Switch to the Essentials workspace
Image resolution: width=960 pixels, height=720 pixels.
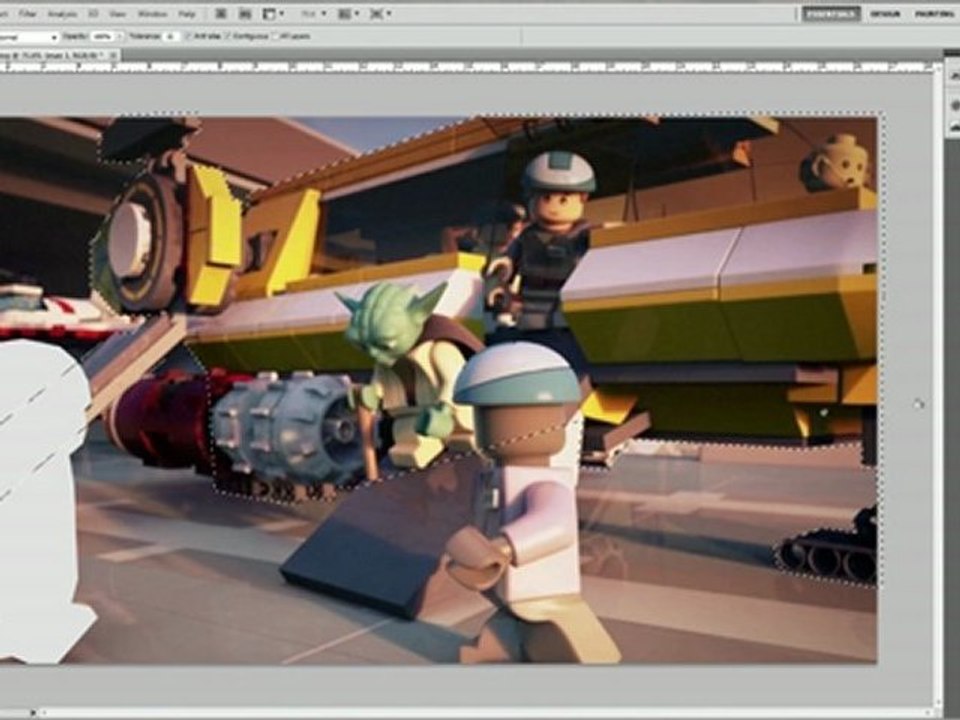tap(831, 13)
